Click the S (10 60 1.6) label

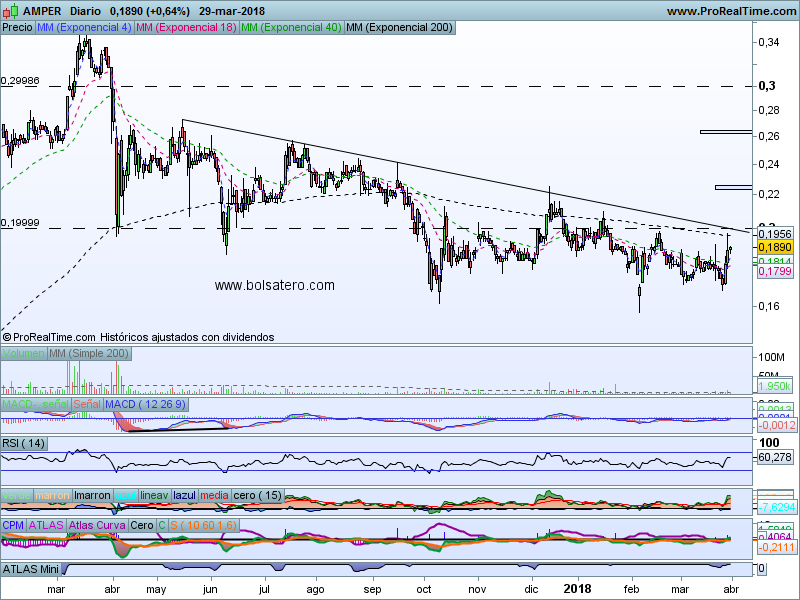point(207,525)
